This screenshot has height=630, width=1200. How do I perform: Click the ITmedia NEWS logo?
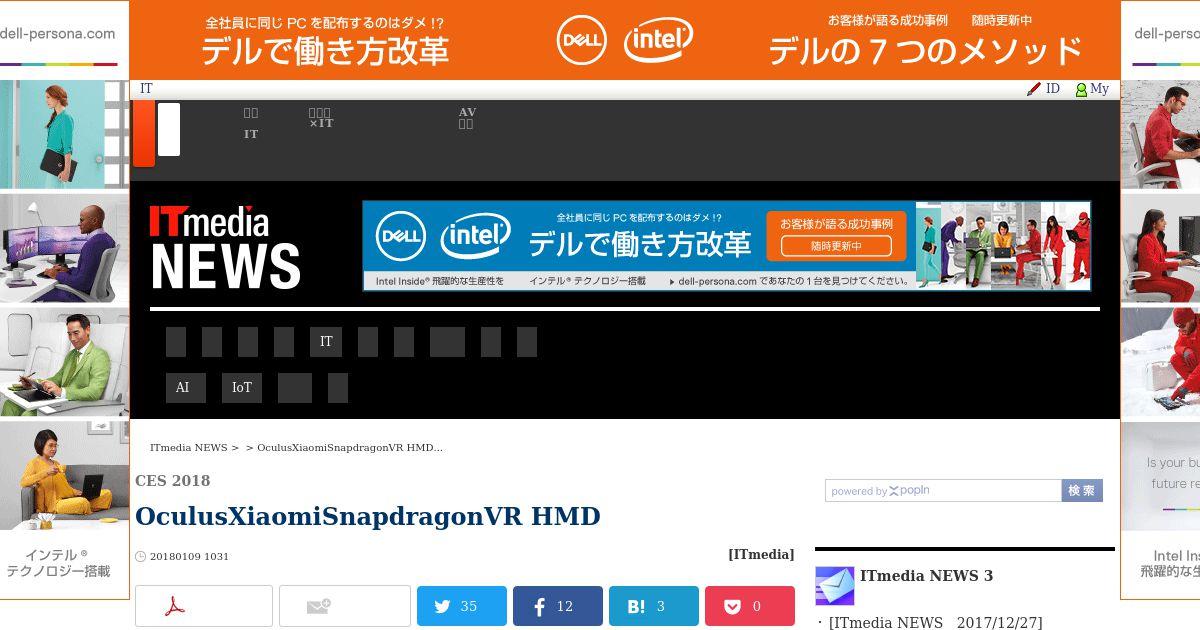coord(225,247)
